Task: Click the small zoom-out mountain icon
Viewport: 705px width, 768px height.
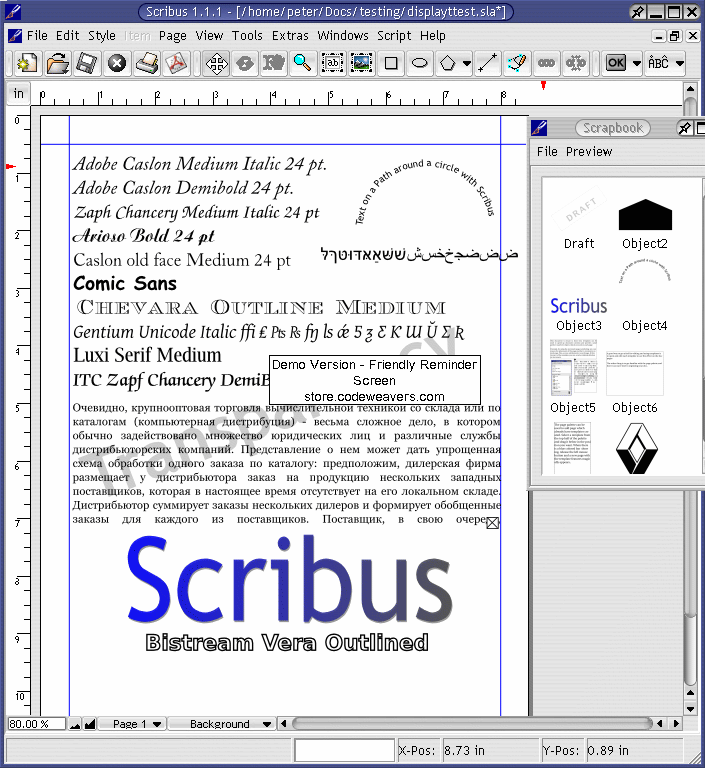Action: pyautogui.click(x=75, y=724)
